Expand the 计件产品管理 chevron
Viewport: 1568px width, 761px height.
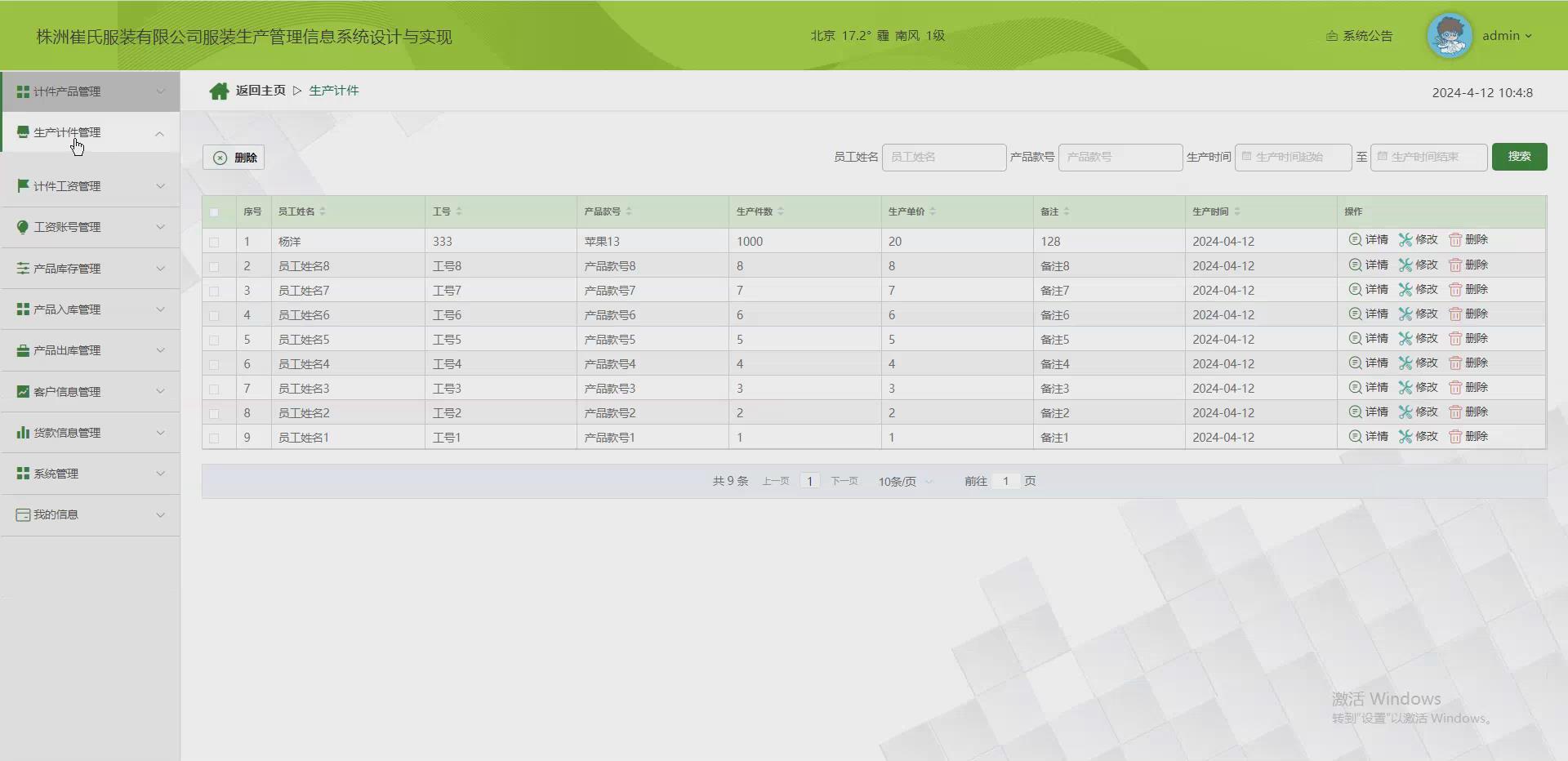point(160,91)
